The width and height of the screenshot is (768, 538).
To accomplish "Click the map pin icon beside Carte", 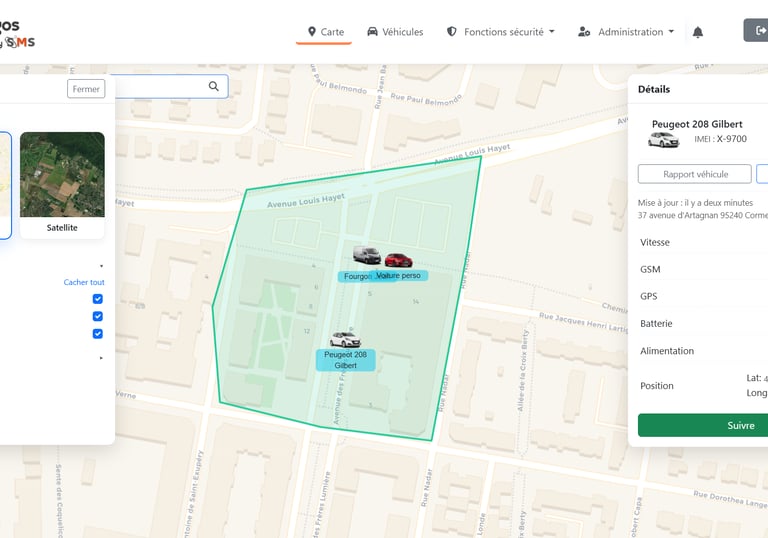I will pyautogui.click(x=312, y=32).
